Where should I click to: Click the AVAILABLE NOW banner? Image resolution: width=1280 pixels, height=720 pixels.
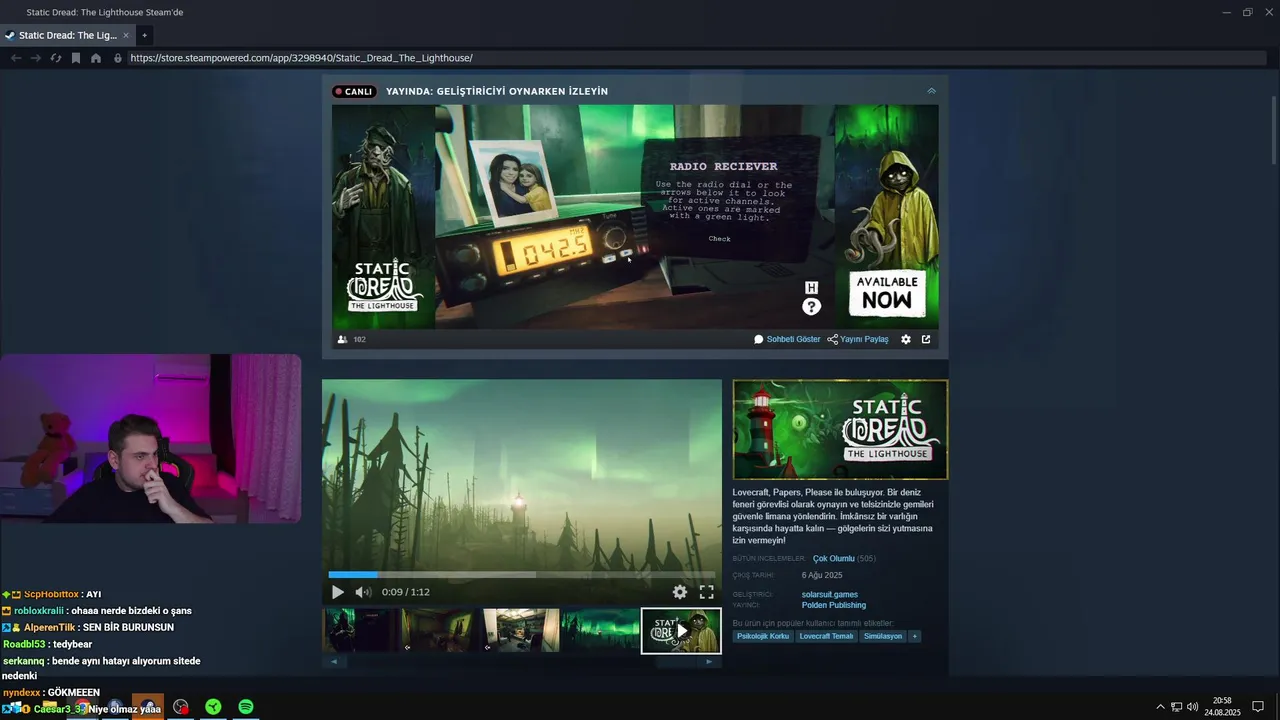coord(887,292)
